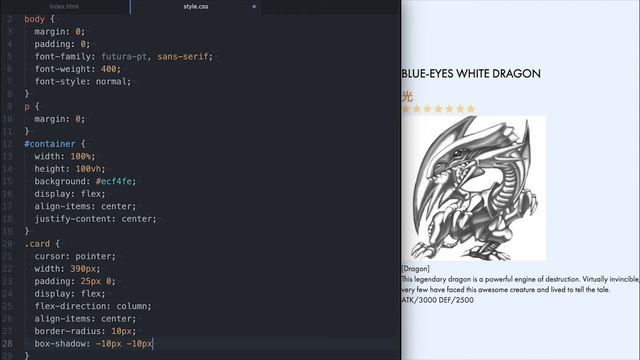The height and width of the screenshot is (360, 640).
Task: Click the 'height: 100vh;' line
Action: [70, 169]
